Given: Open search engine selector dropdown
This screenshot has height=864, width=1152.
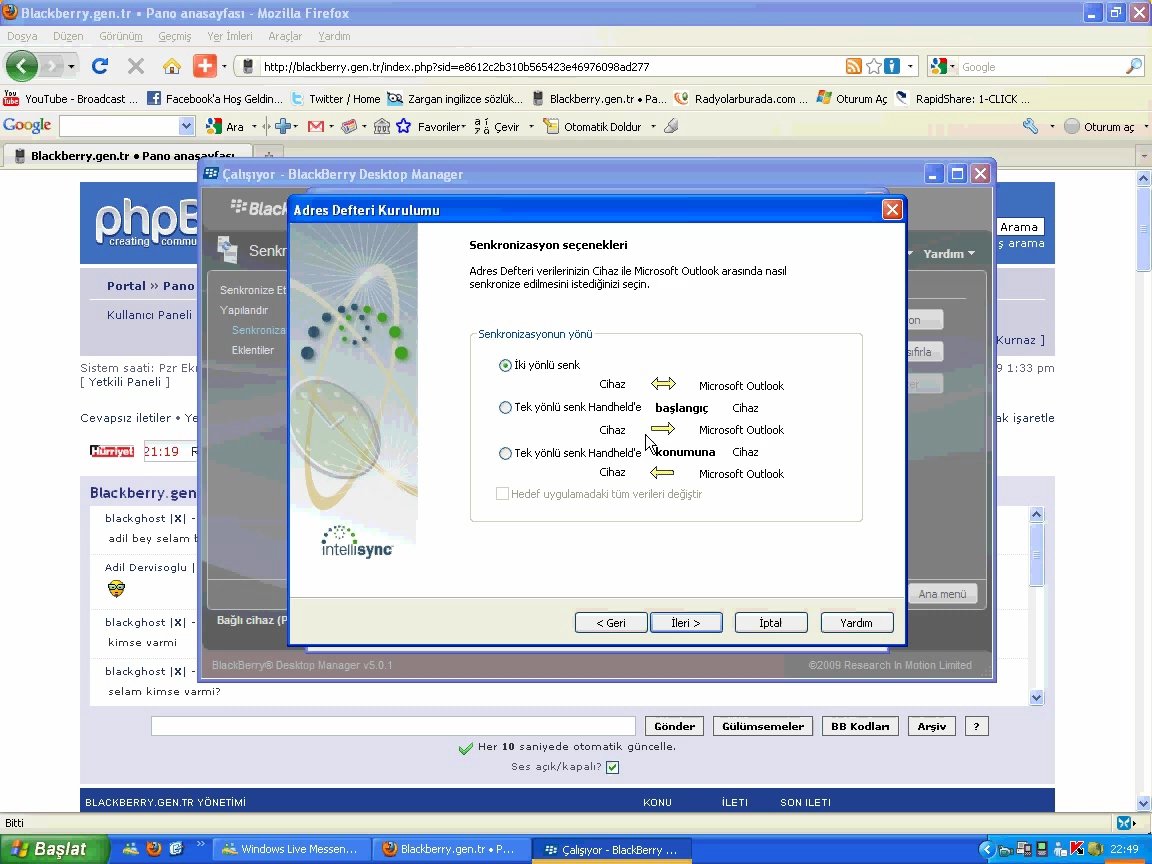Looking at the screenshot, I should (952, 67).
